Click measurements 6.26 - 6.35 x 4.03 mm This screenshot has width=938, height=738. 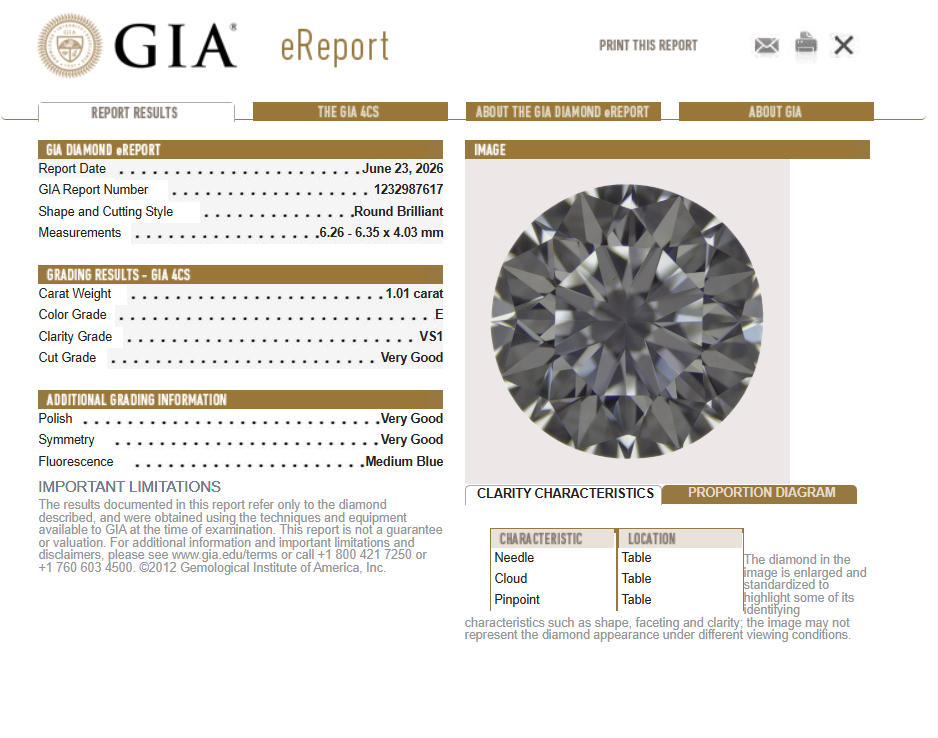381,233
